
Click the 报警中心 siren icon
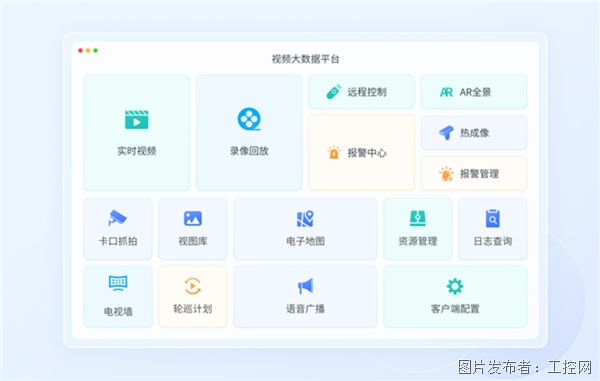334,152
